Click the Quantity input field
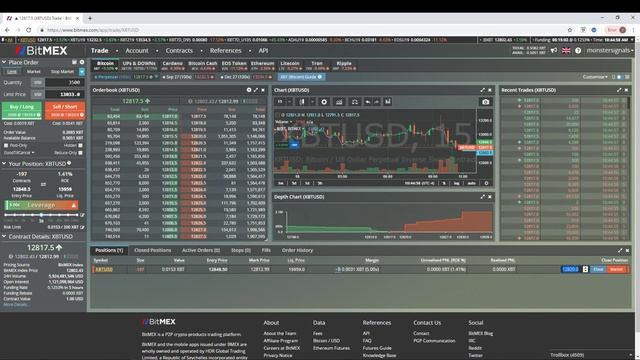Screen dimensions: 640x360 tap(64, 82)
